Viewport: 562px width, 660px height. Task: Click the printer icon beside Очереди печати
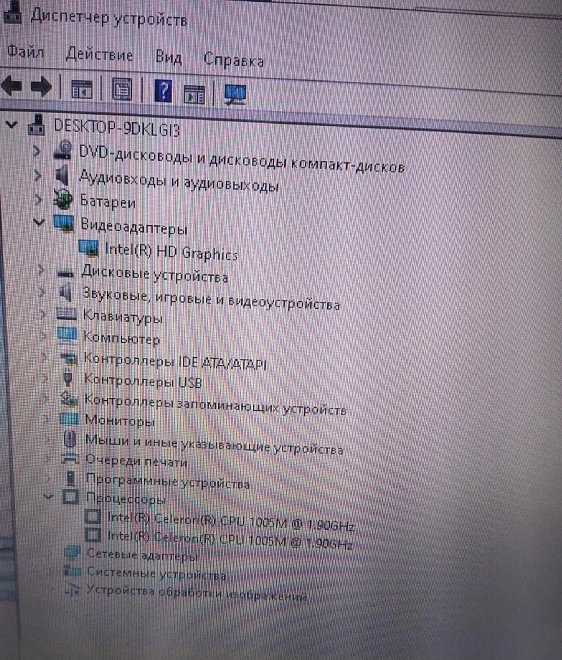[70, 458]
